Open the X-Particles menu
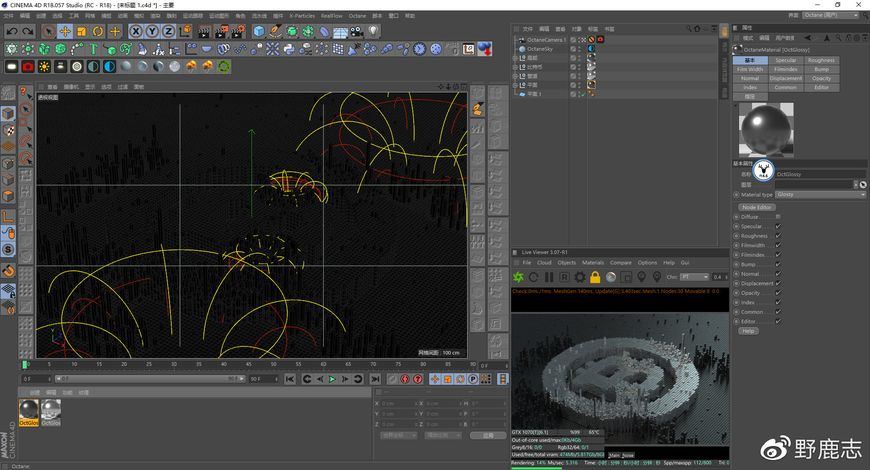The height and width of the screenshot is (470, 870). pos(302,16)
